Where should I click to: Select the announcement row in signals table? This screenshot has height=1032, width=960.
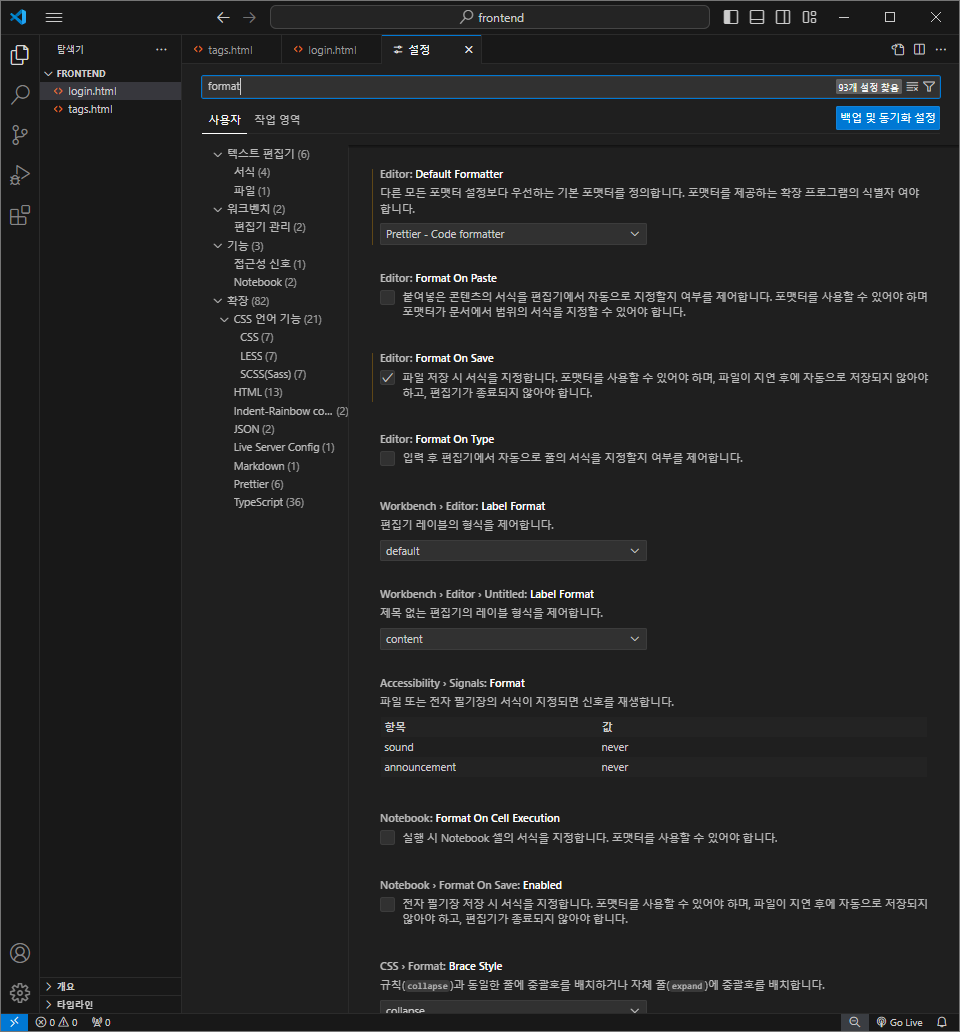tap(653, 767)
